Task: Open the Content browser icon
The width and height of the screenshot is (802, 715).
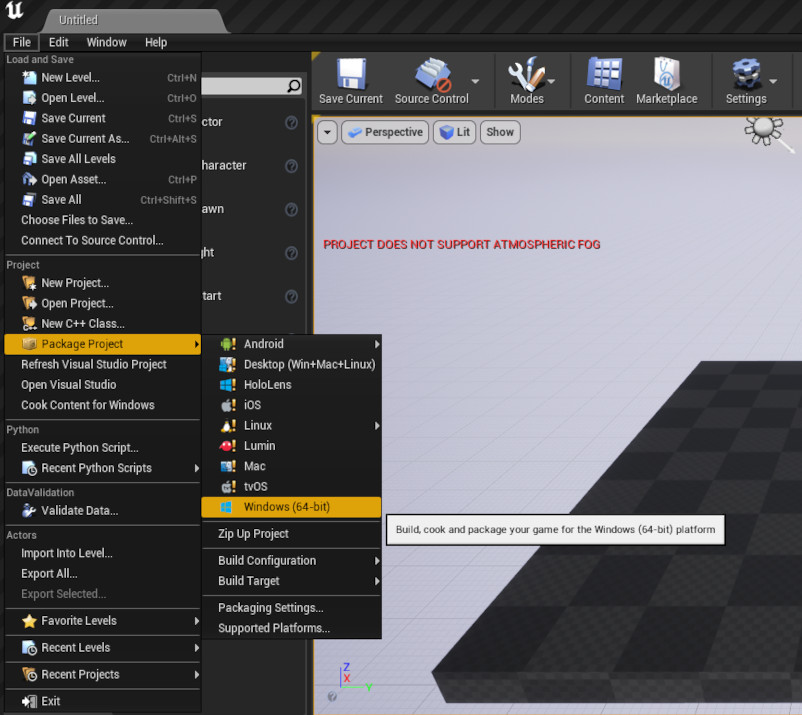Action: (604, 74)
